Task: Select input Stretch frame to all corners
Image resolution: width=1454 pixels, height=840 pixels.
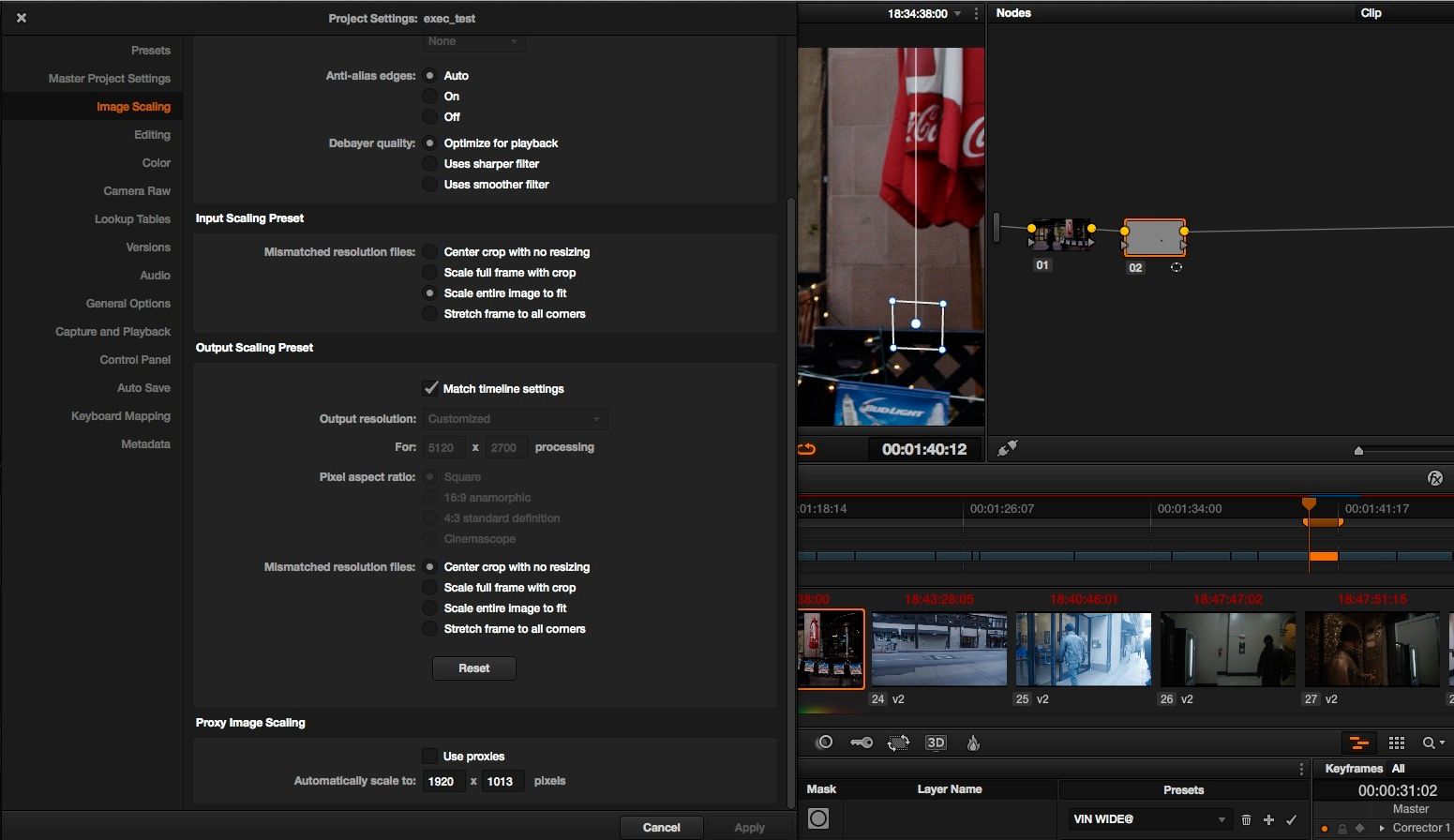Action: point(430,314)
